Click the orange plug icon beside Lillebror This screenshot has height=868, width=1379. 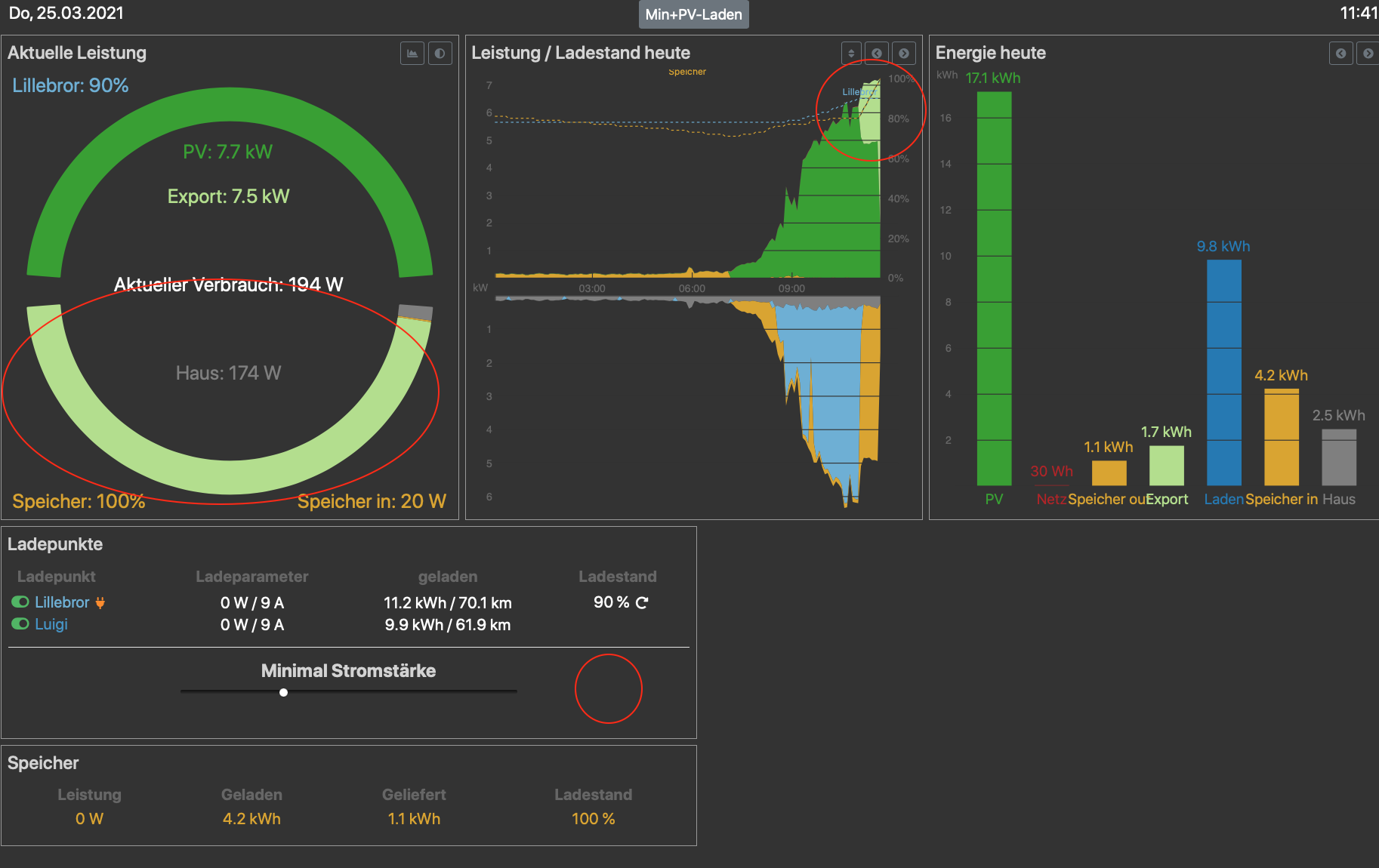pos(100,603)
